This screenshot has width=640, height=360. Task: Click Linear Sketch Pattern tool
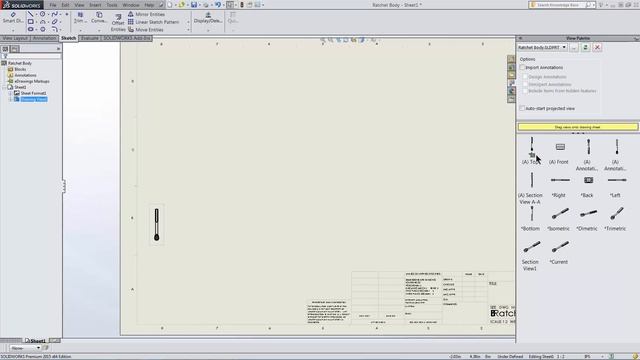pyautogui.click(x=153, y=22)
